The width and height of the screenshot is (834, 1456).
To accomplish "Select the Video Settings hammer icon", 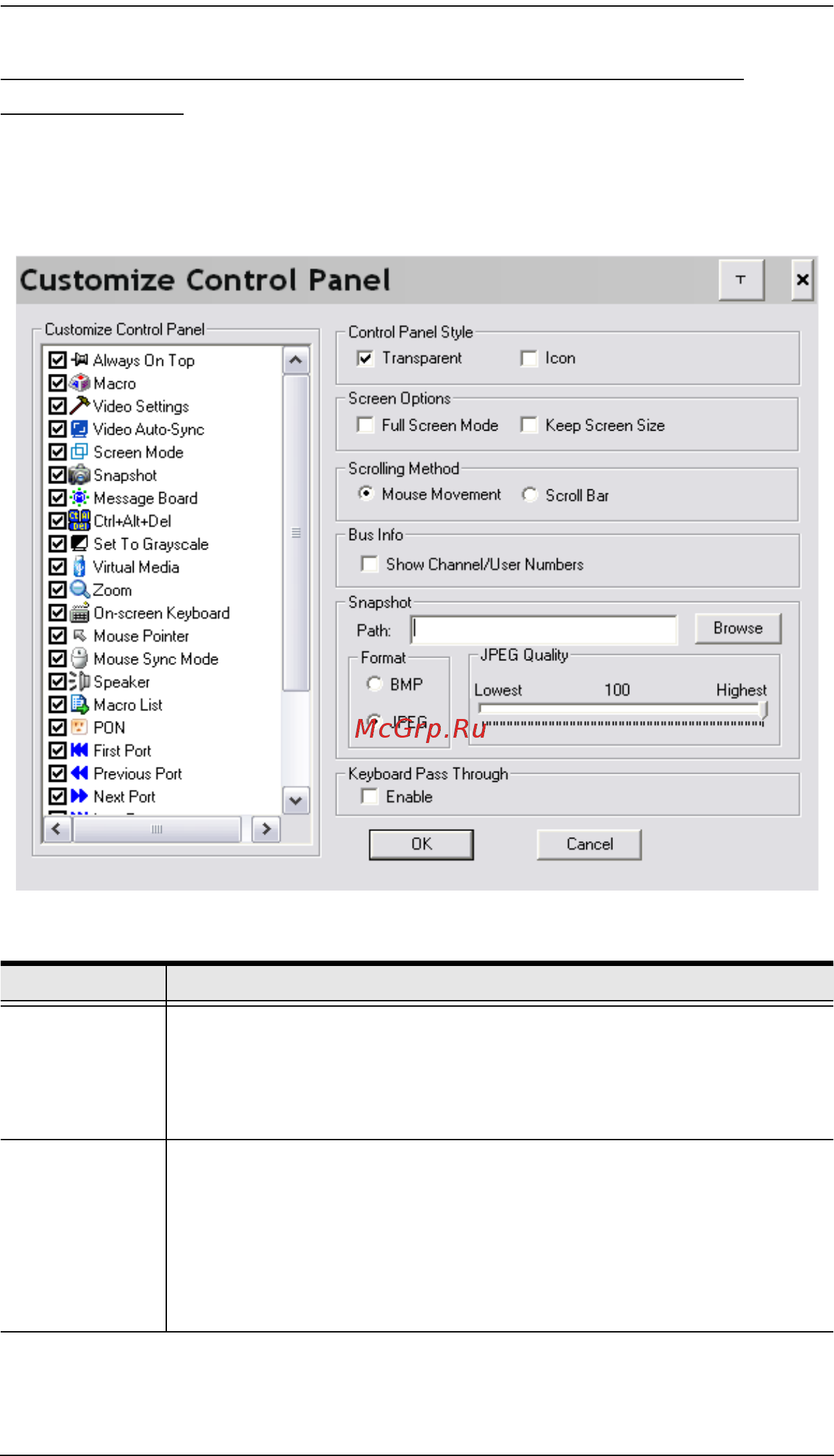I will (x=79, y=406).
